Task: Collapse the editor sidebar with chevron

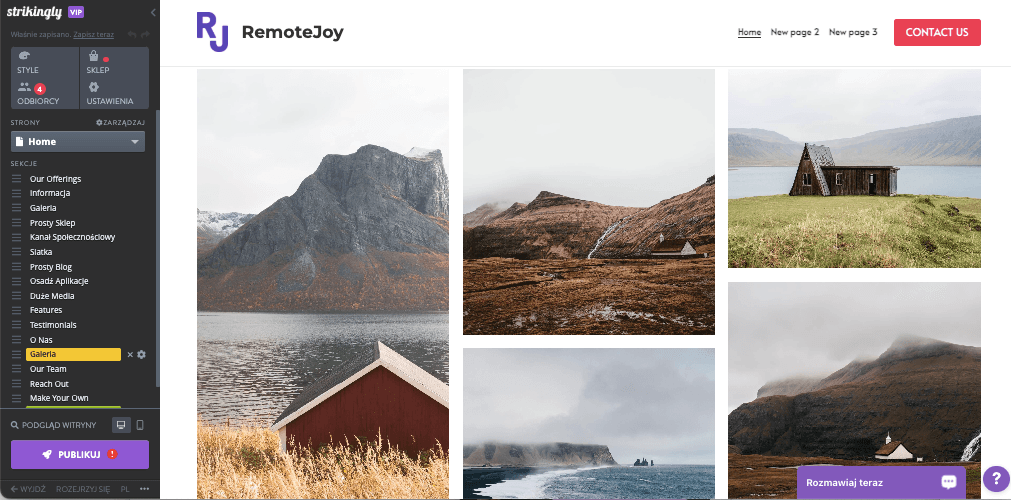Action: [x=153, y=12]
